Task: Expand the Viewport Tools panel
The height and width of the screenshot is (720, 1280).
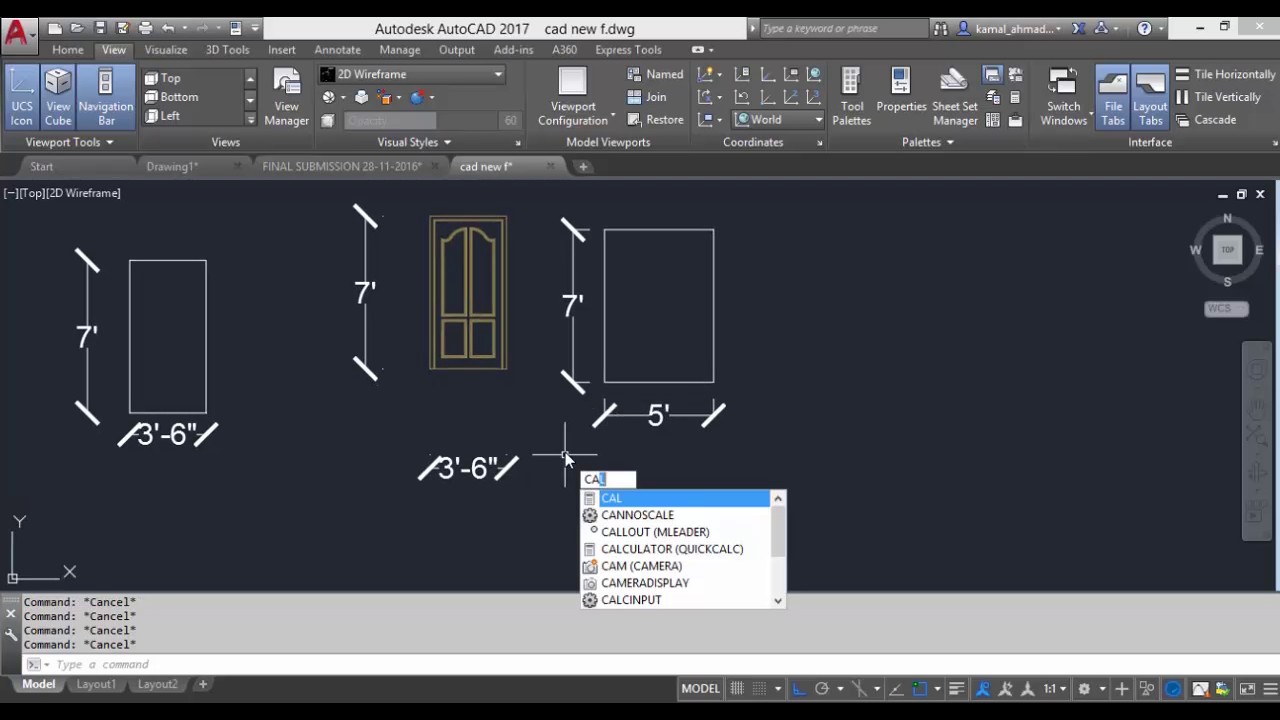Action: pos(69,142)
